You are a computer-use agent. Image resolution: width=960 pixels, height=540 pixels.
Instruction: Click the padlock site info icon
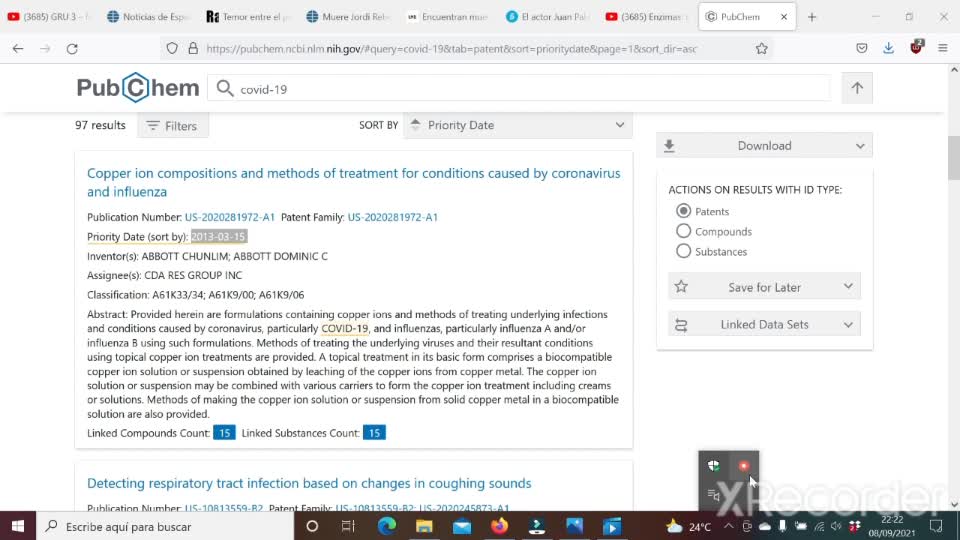tap(193, 48)
